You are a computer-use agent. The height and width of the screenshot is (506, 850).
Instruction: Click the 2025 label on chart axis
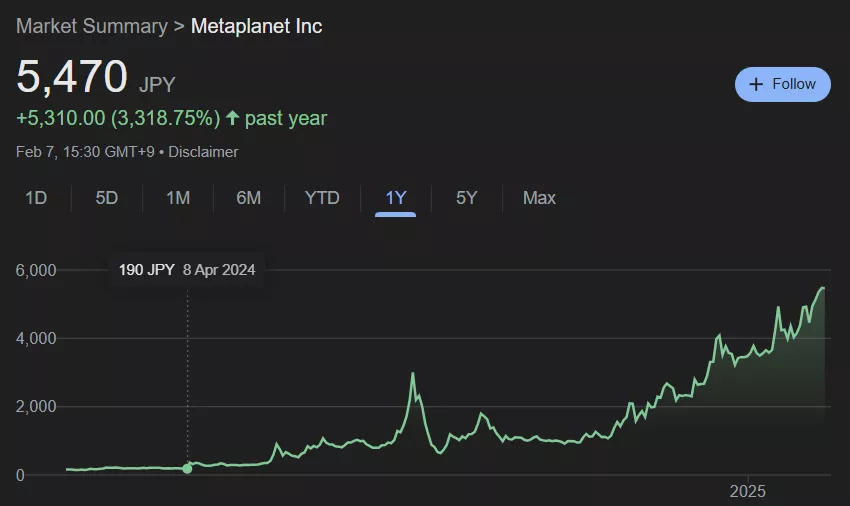click(x=749, y=491)
